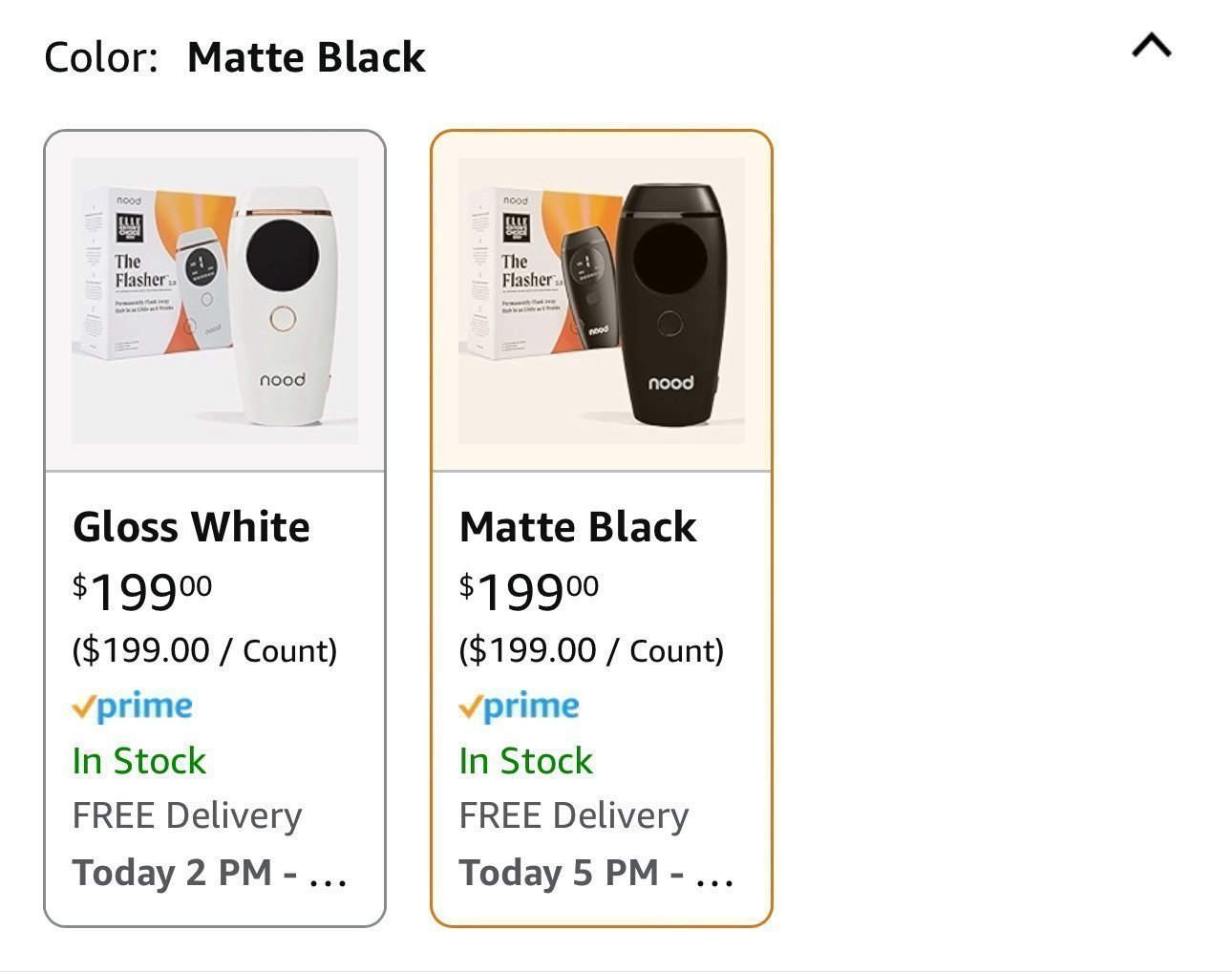Click per-count price under Gloss White
Screen dimensions: 1232x972
[205, 650]
